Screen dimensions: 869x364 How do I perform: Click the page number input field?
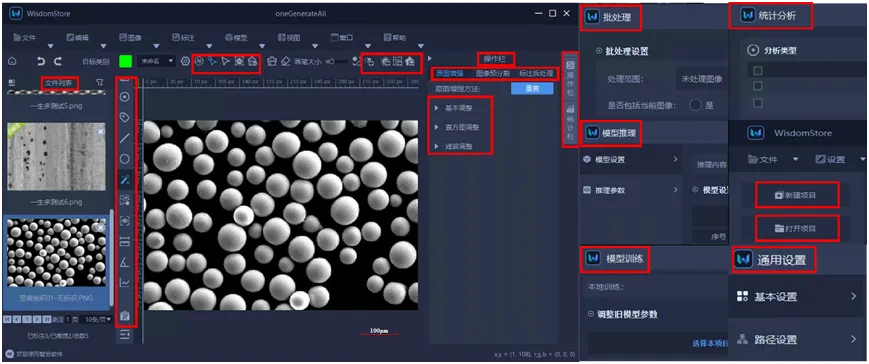click(68, 320)
